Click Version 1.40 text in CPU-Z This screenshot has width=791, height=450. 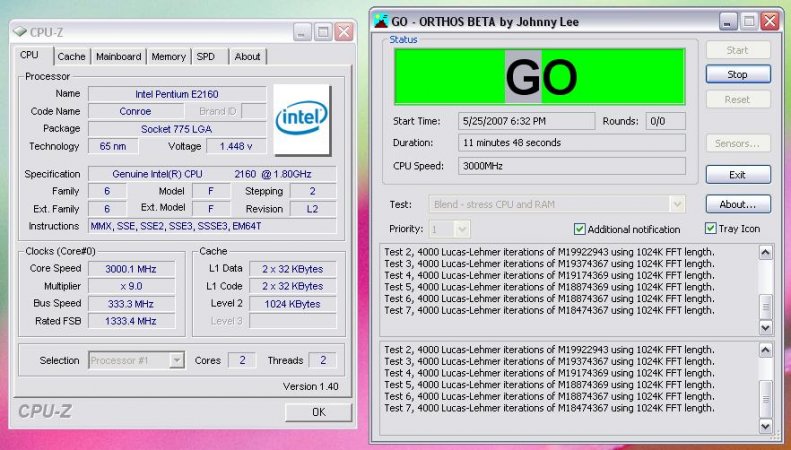click(311, 386)
